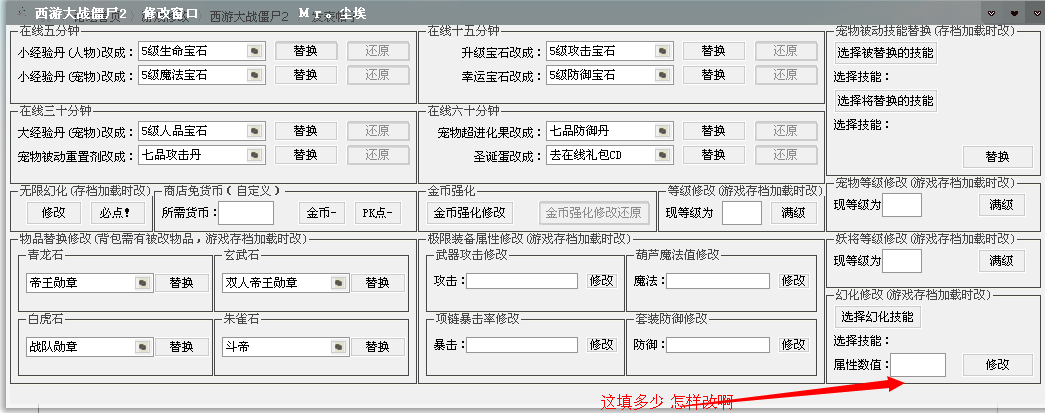This screenshot has width=1045, height=413.
Task: Click 修改 next to 暴击 field
Action: (602, 344)
